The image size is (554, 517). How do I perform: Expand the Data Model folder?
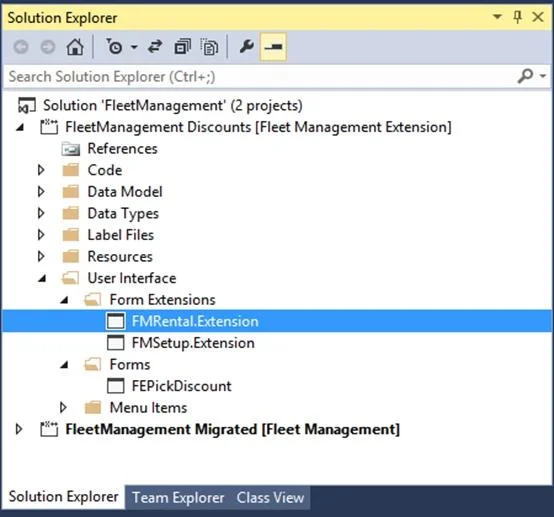point(41,192)
